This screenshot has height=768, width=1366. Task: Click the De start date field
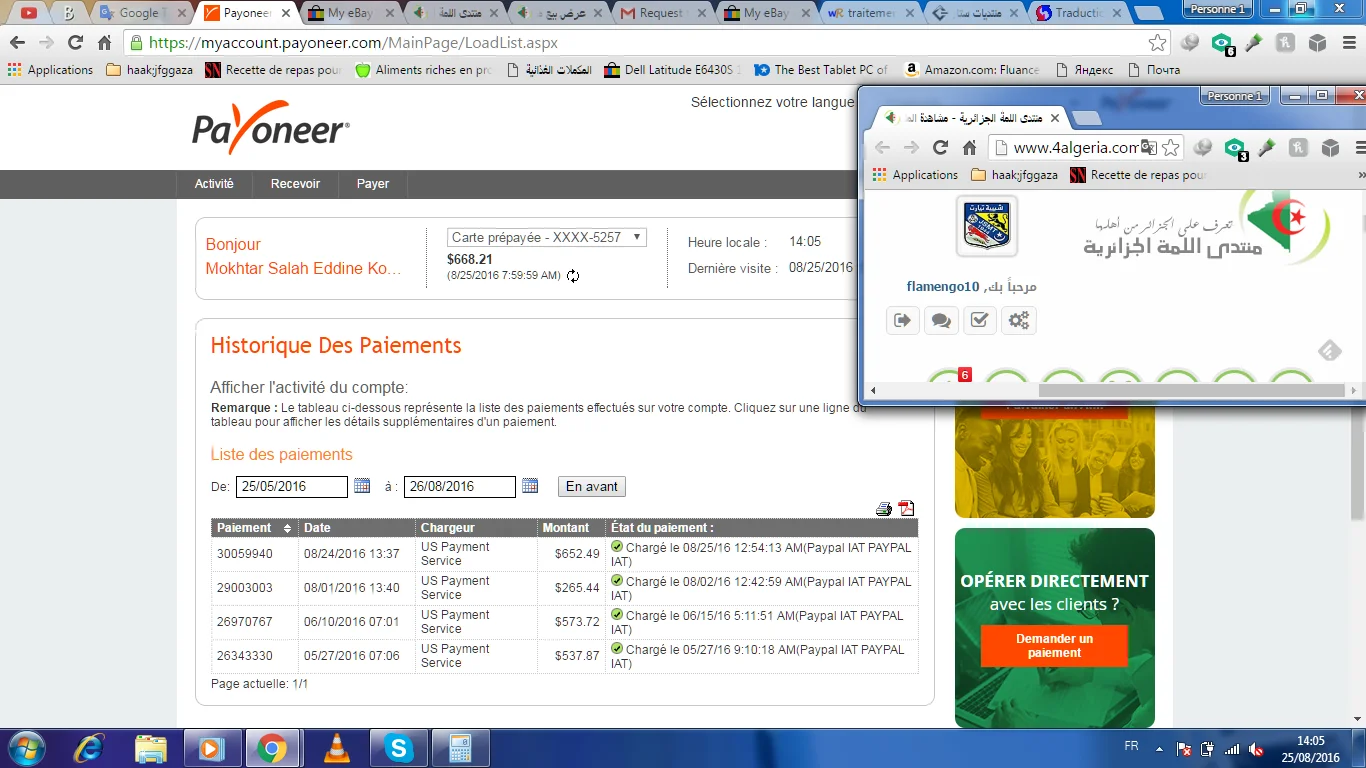click(292, 487)
